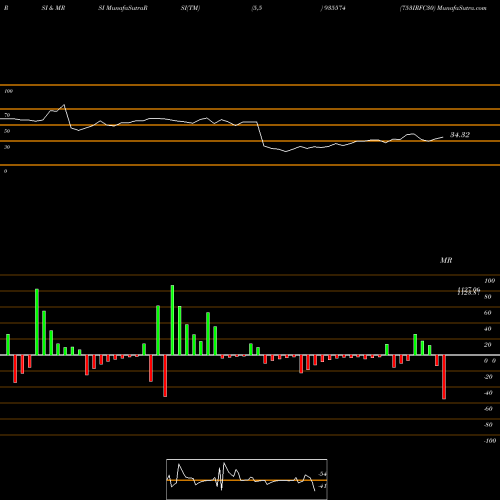Click the MR axis label 80

click(x=488, y=297)
